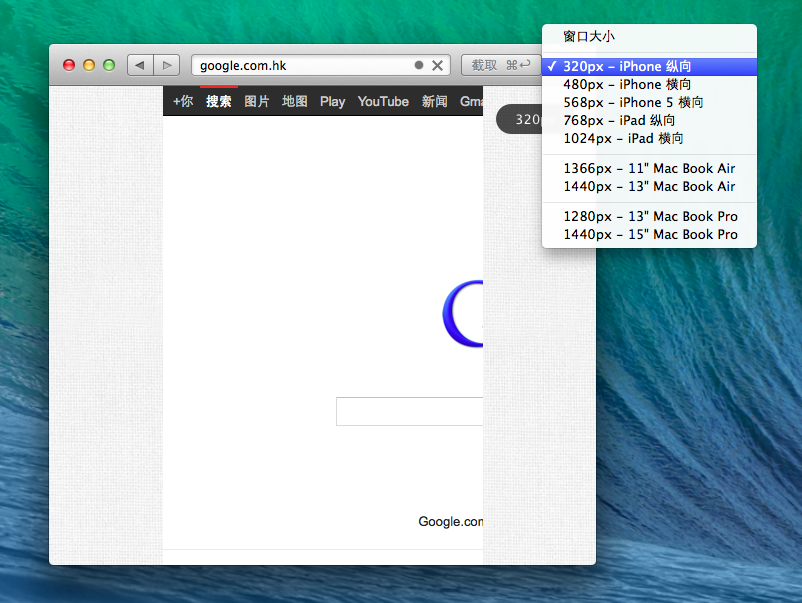The image size is (802, 603).
Task: Stop loading with the X icon
Action: [x=437, y=65]
